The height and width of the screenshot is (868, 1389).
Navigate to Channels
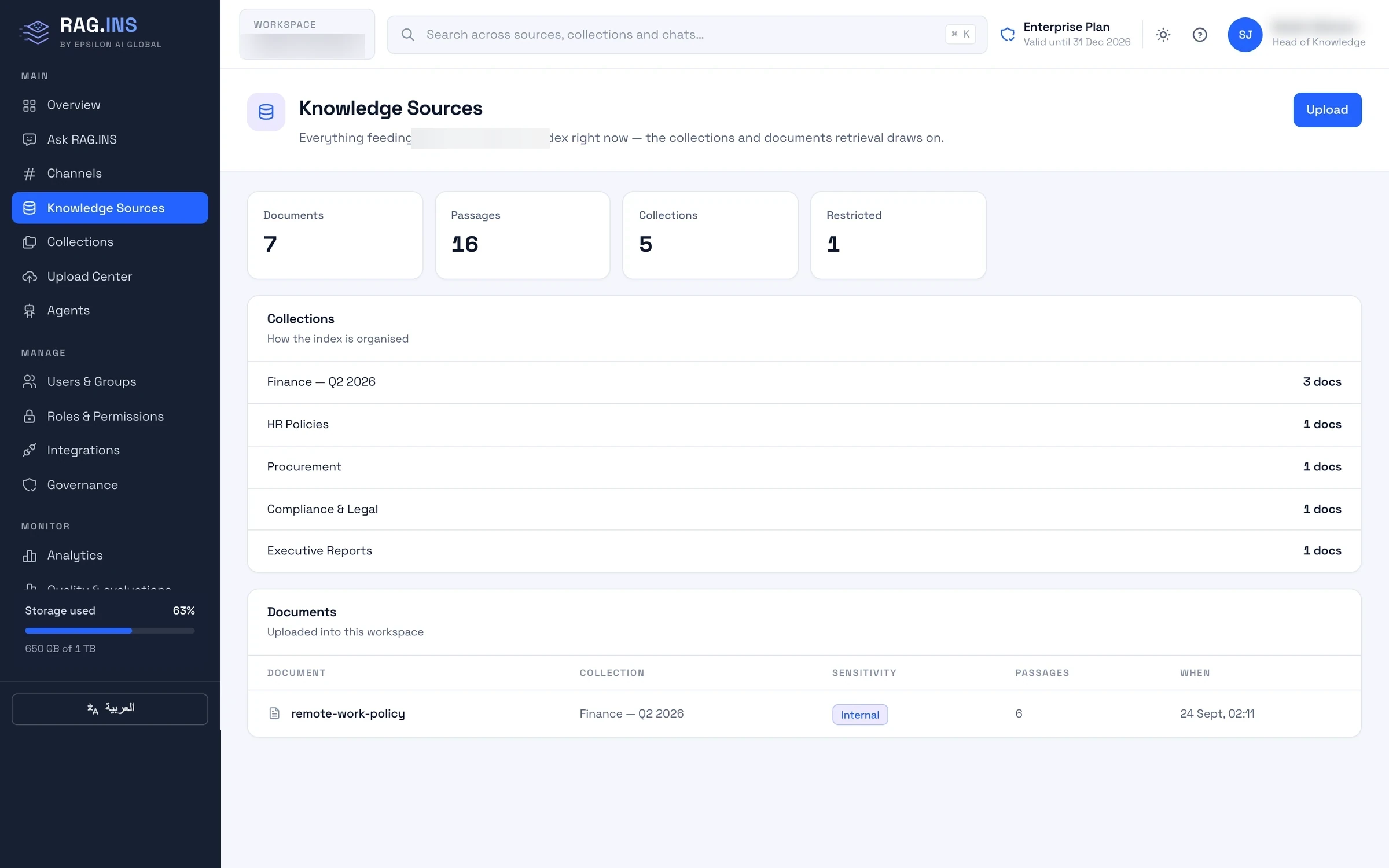pos(110,174)
